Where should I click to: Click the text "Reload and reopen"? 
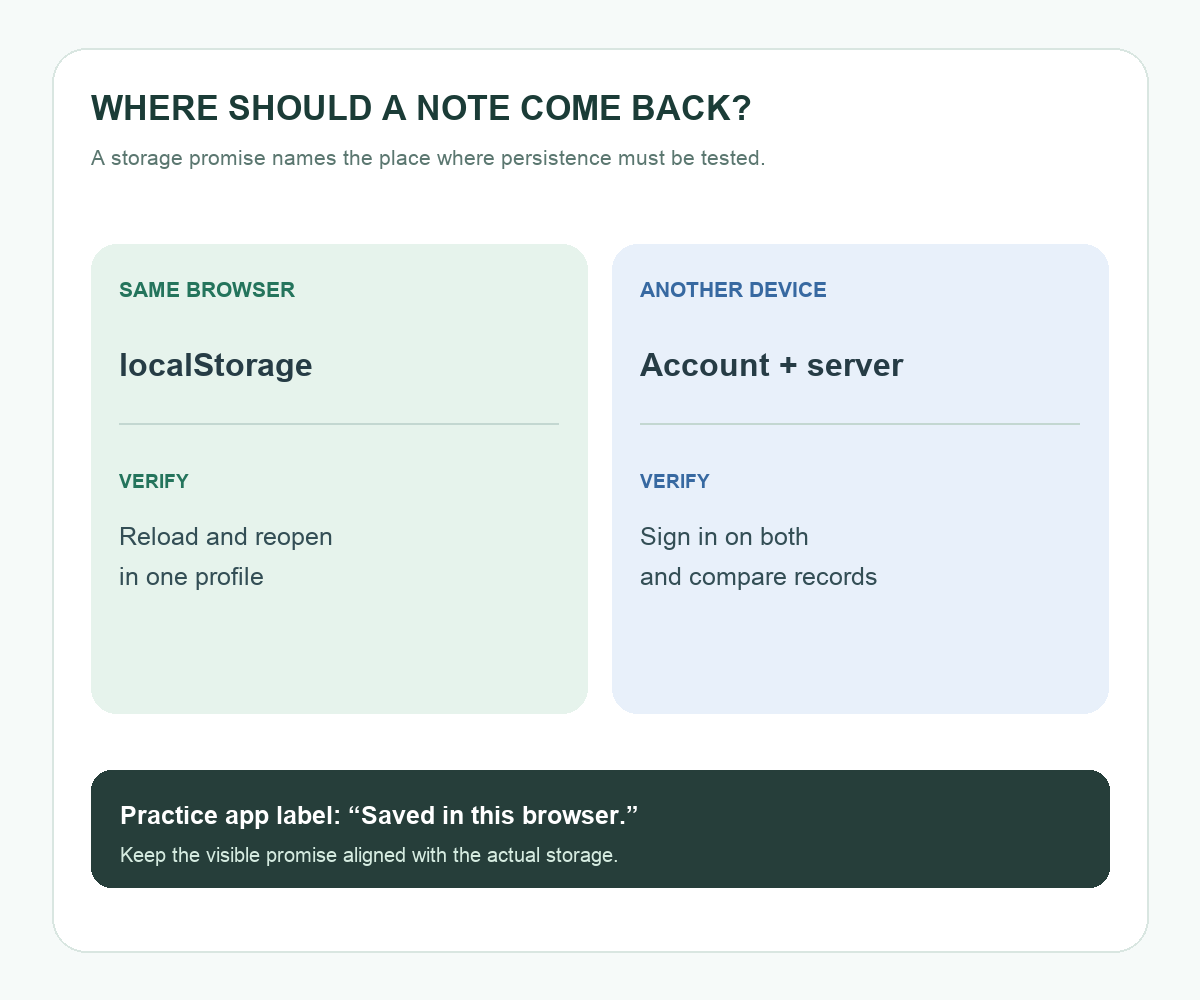click(226, 537)
